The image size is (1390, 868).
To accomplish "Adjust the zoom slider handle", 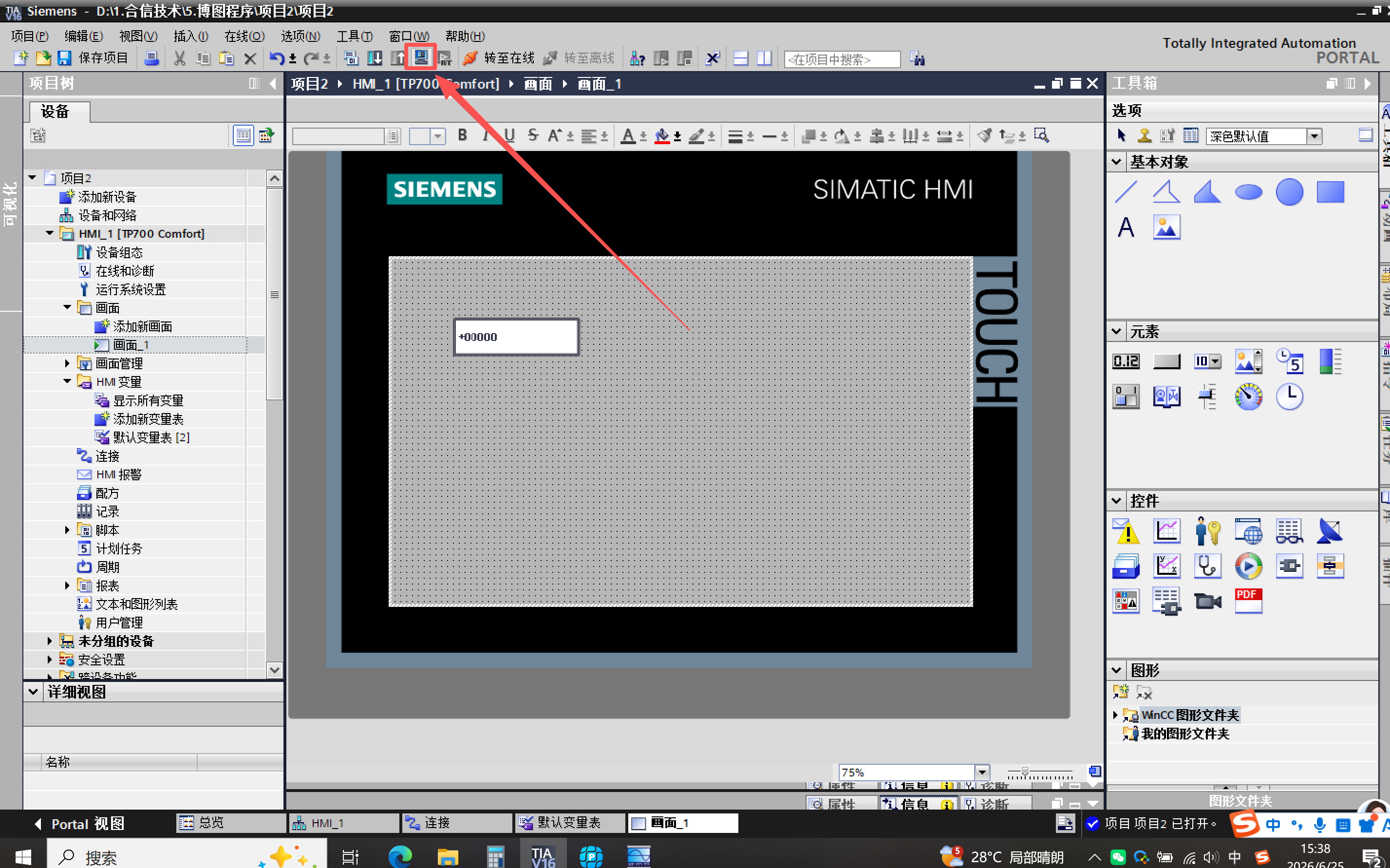I will (1024, 772).
